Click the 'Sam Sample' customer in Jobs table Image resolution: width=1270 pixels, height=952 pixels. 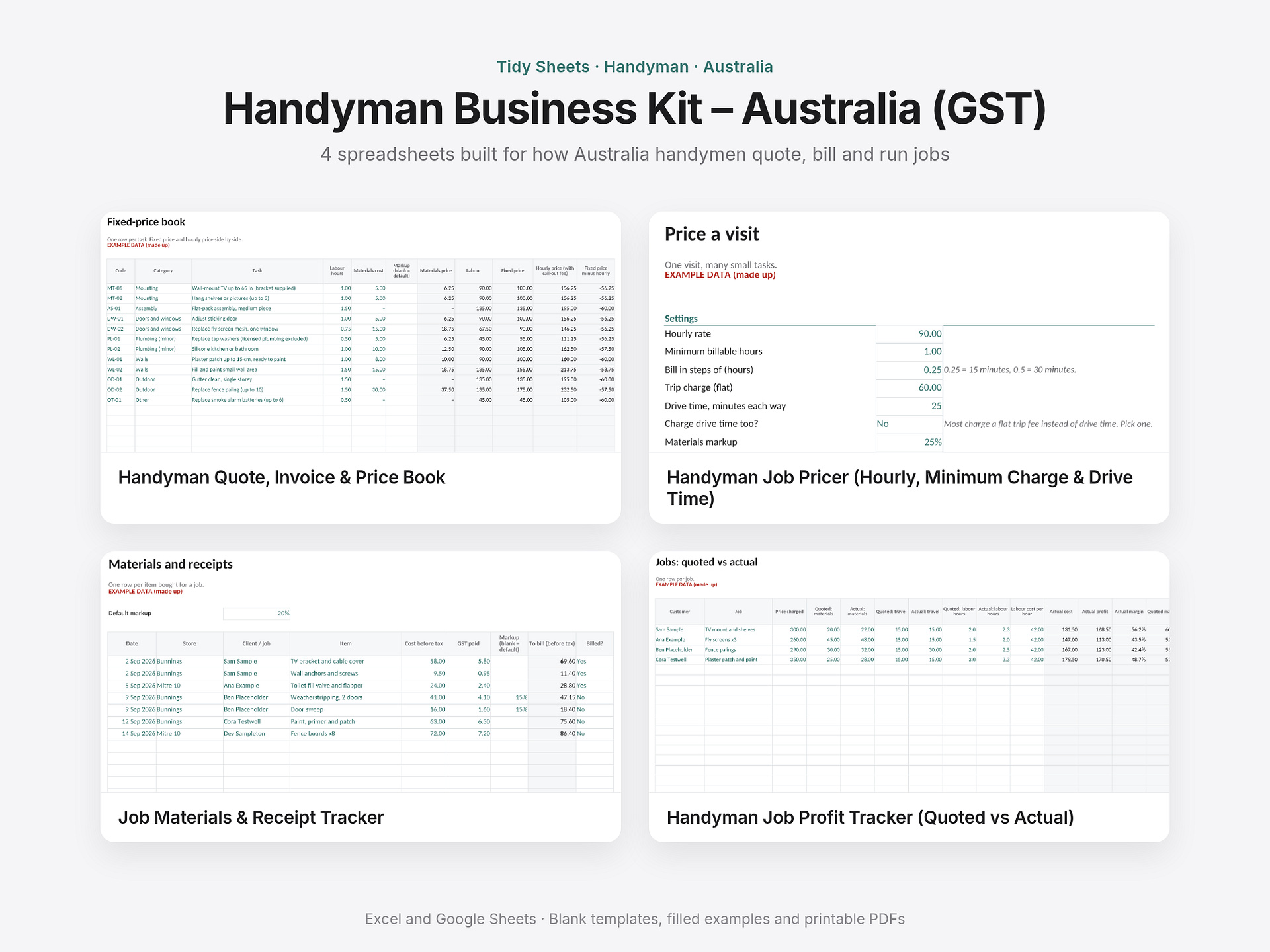(x=679, y=630)
